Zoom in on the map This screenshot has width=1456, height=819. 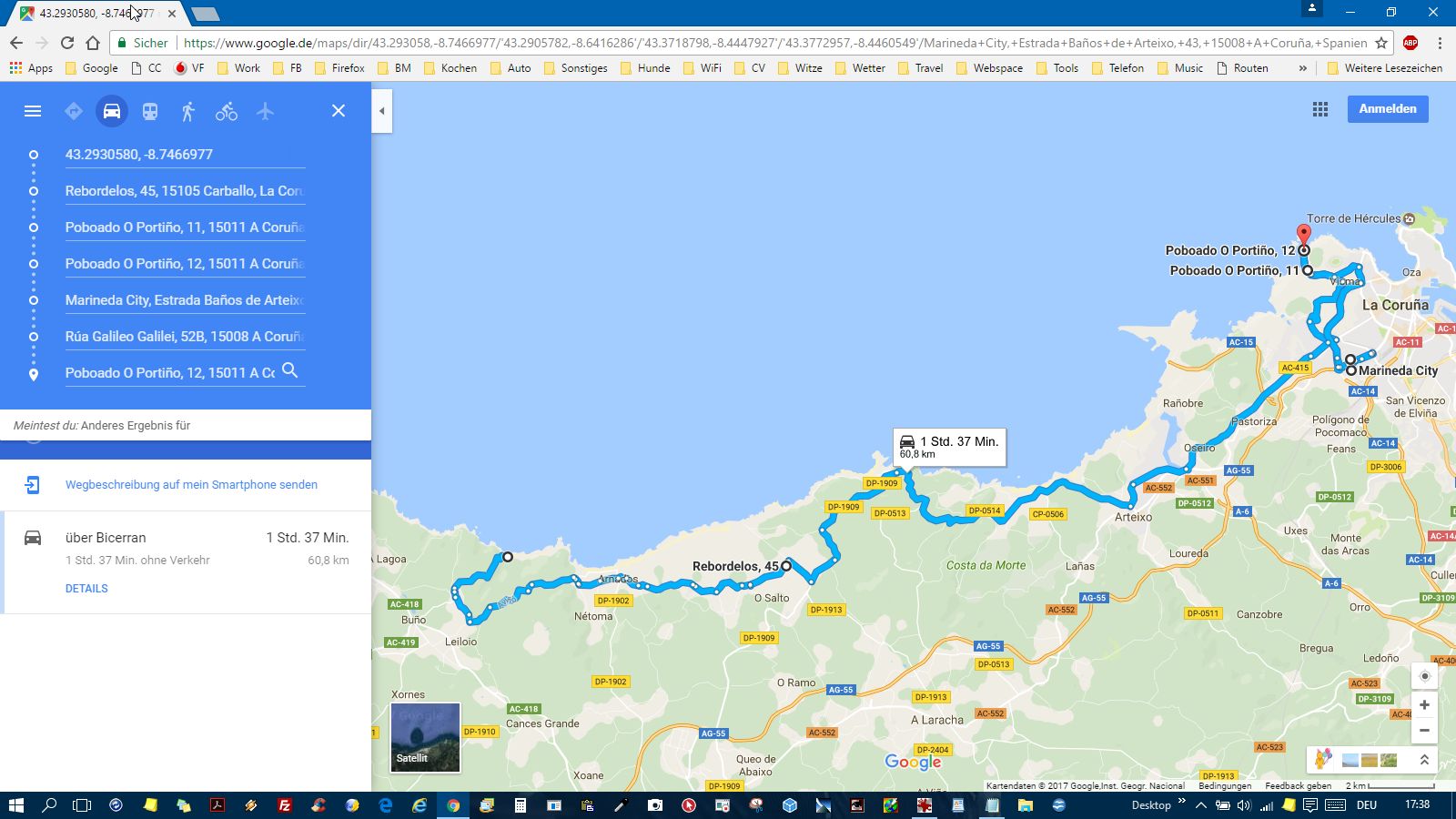coord(1424,705)
